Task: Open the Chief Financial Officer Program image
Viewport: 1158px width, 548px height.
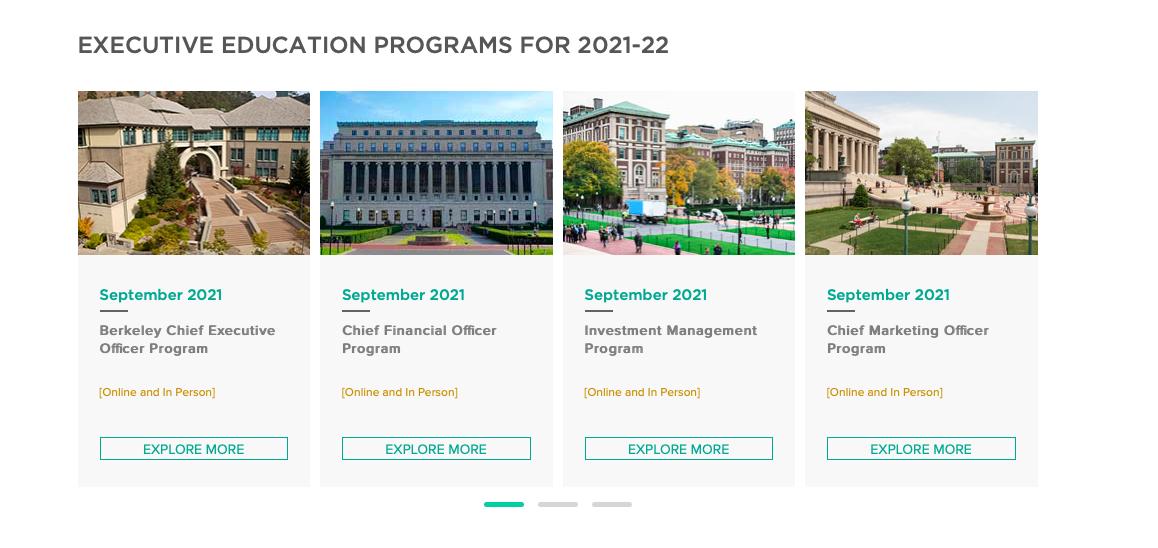Action: (436, 173)
